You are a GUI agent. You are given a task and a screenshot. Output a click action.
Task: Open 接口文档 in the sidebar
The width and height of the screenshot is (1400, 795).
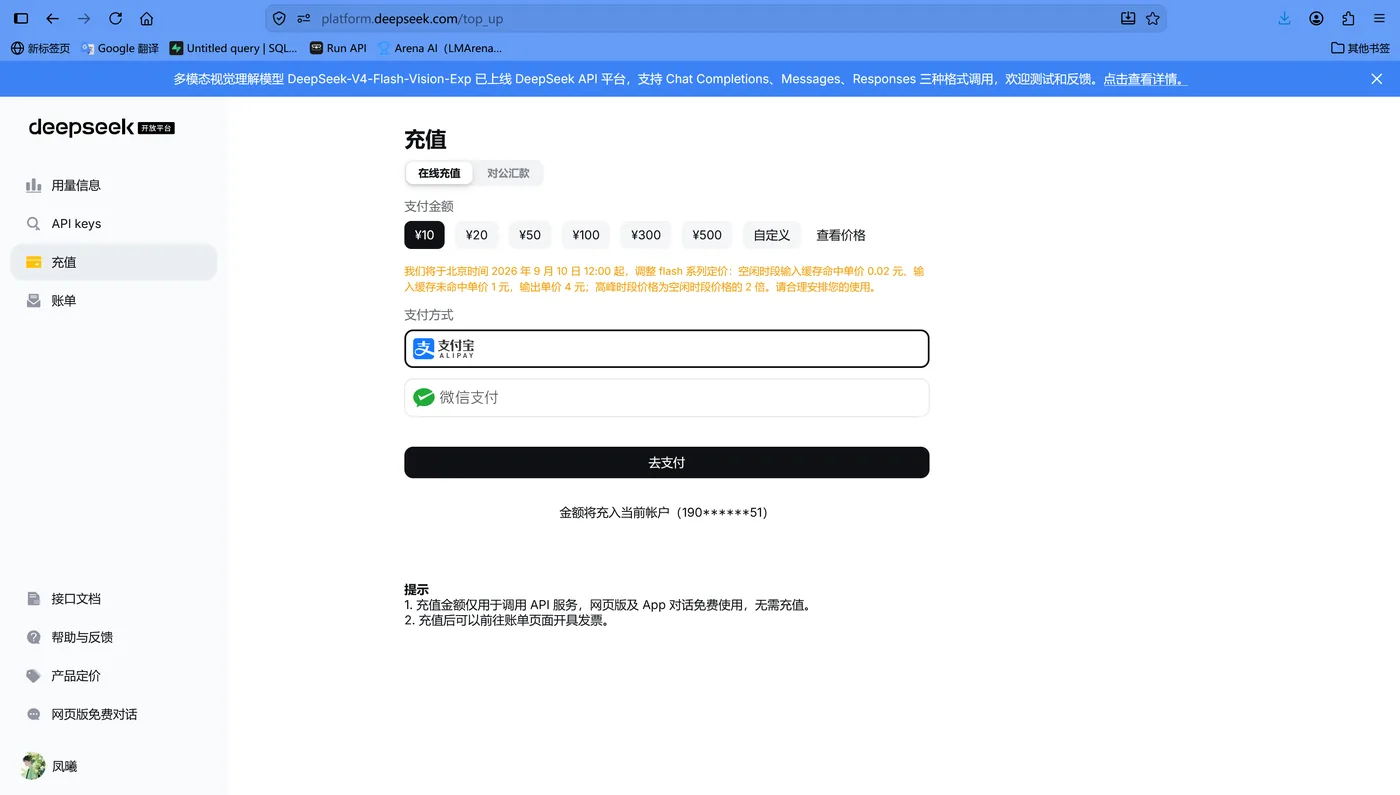click(x=113, y=599)
